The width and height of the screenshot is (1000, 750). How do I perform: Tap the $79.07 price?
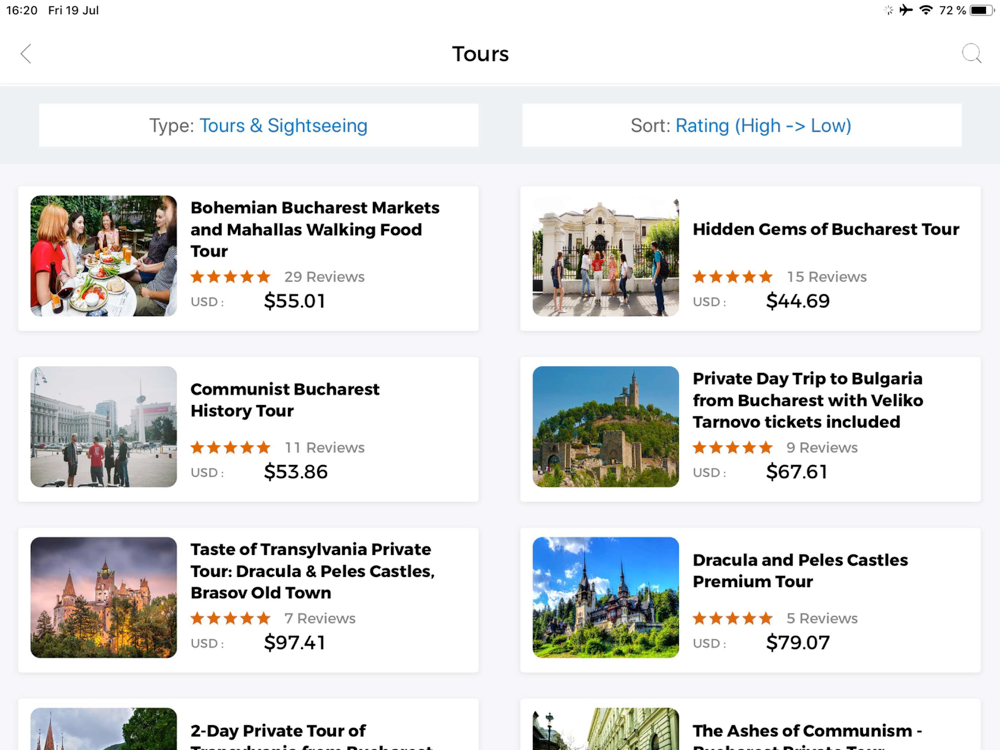798,643
